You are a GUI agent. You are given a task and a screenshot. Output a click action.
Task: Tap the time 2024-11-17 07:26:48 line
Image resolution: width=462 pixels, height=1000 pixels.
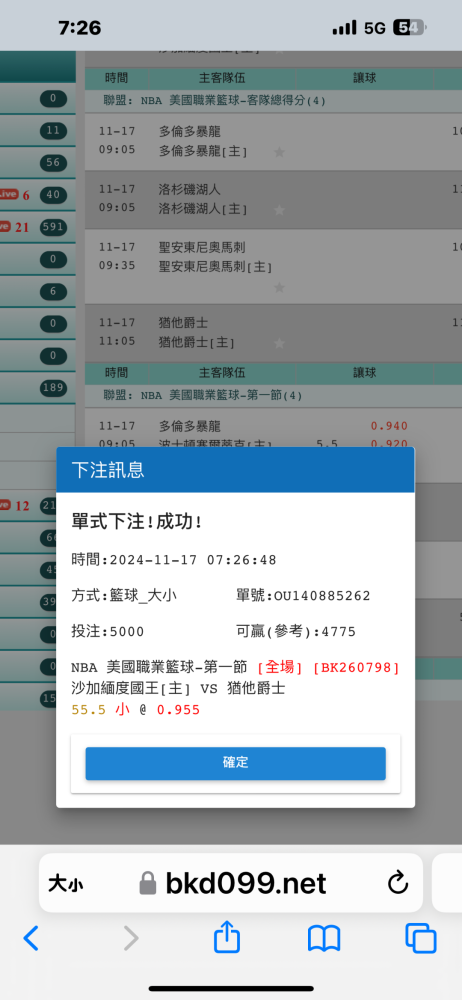pyautogui.click(x=174, y=560)
